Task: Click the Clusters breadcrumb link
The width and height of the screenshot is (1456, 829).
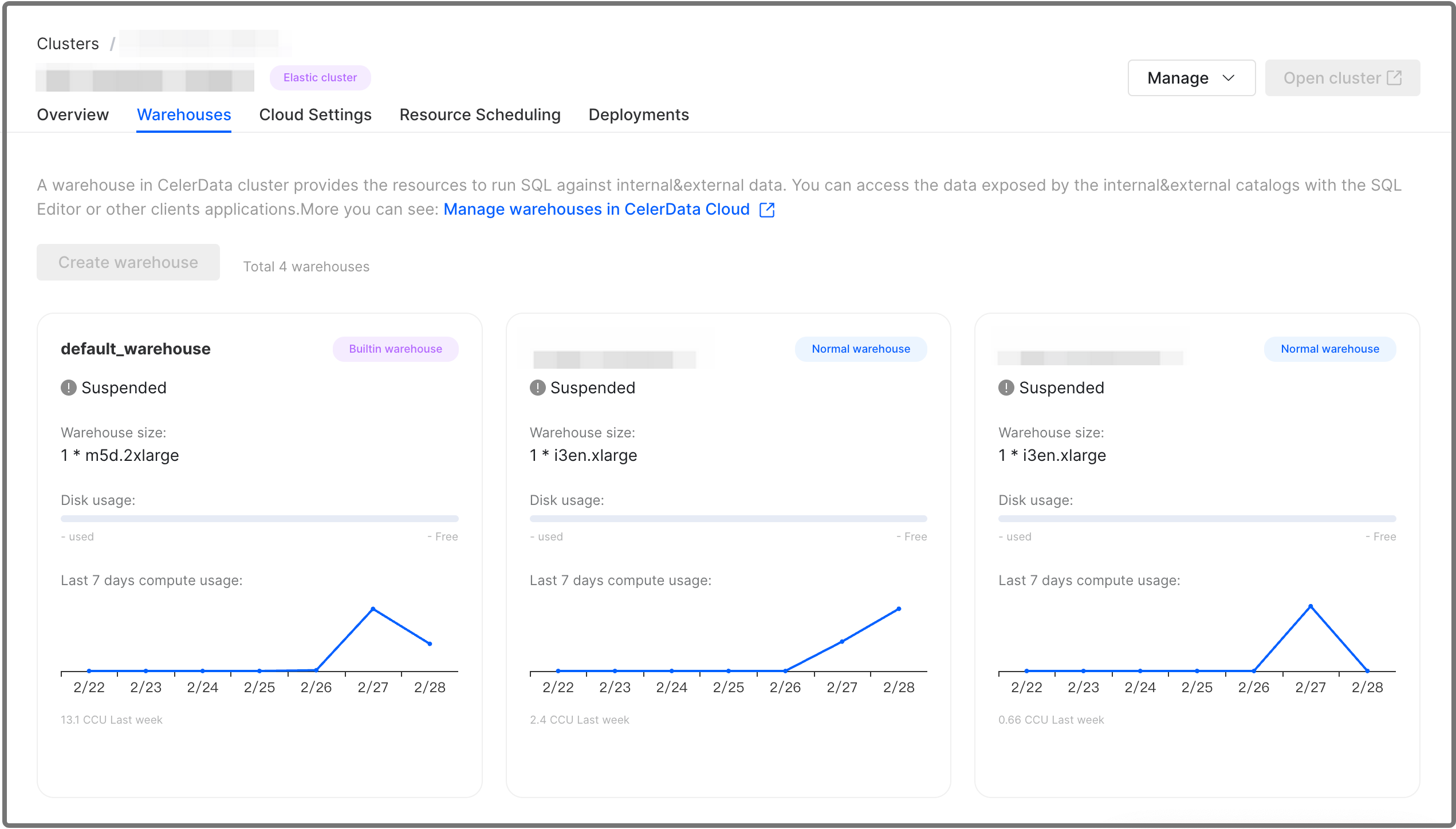Action: tap(68, 44)
